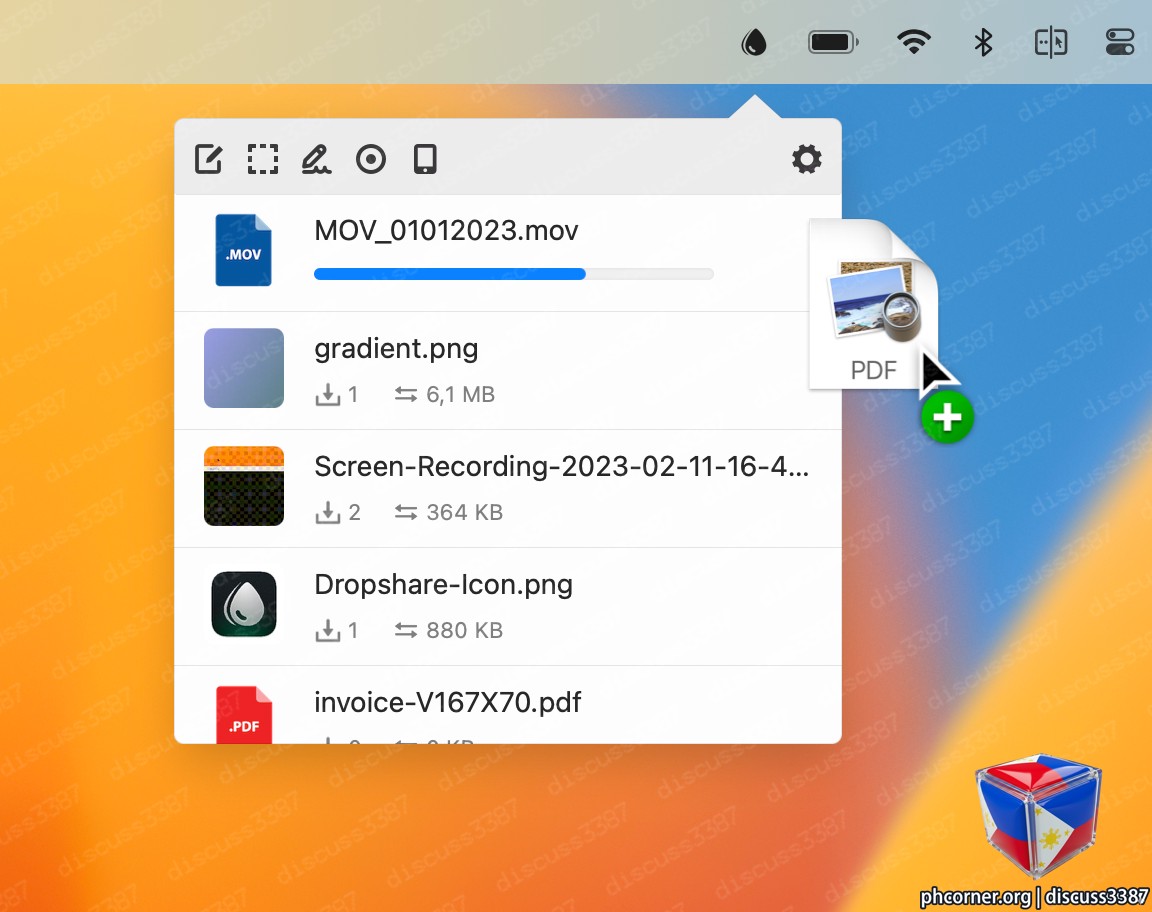Click the 880 KB size label

464,631
